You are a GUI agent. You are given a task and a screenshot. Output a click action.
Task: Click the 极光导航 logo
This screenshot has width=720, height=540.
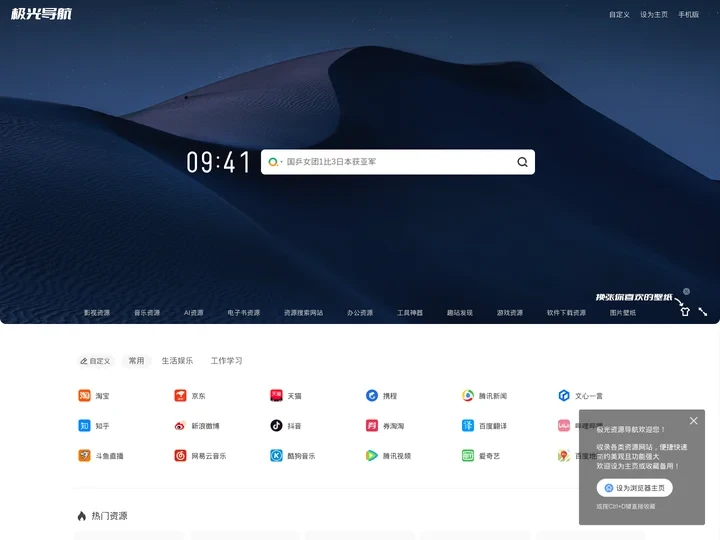[41, 14]
